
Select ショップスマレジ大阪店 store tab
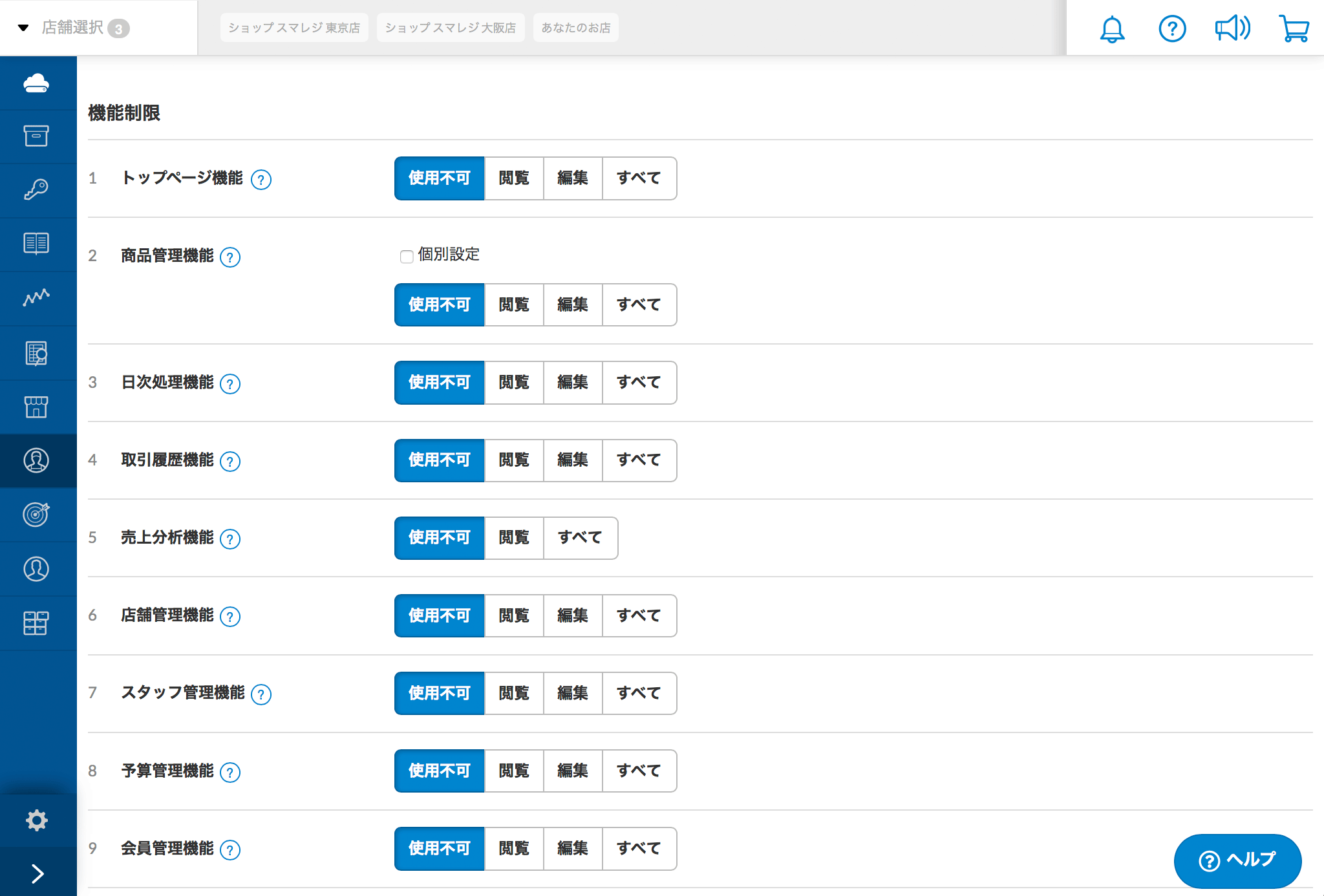451,28
